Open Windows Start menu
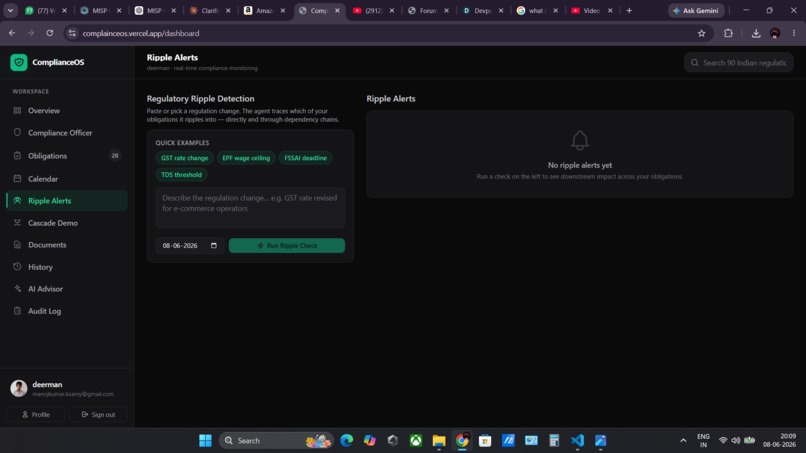Viewport: 806px width, 453px height. click(x=205, y=441)
